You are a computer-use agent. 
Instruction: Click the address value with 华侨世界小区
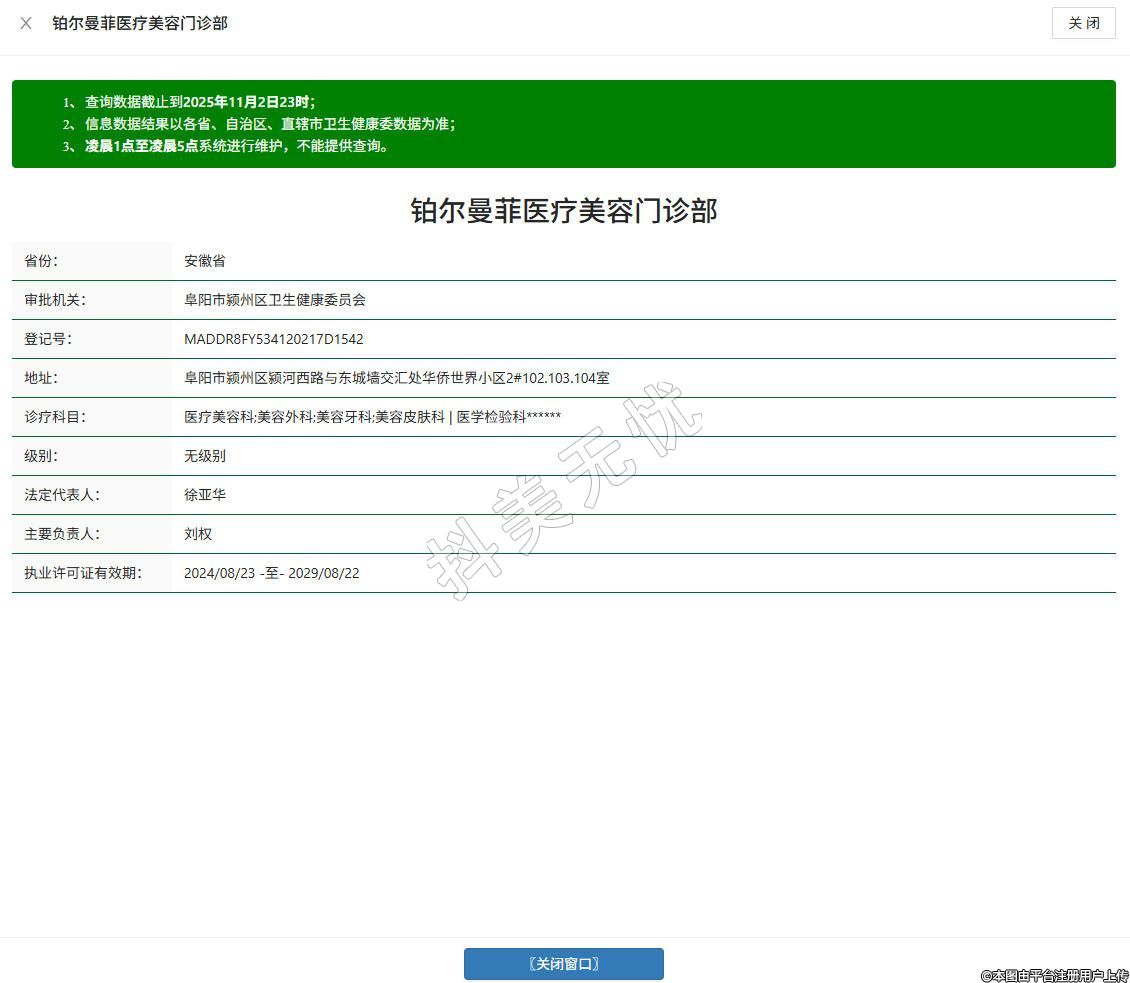(x=396, y=378)
